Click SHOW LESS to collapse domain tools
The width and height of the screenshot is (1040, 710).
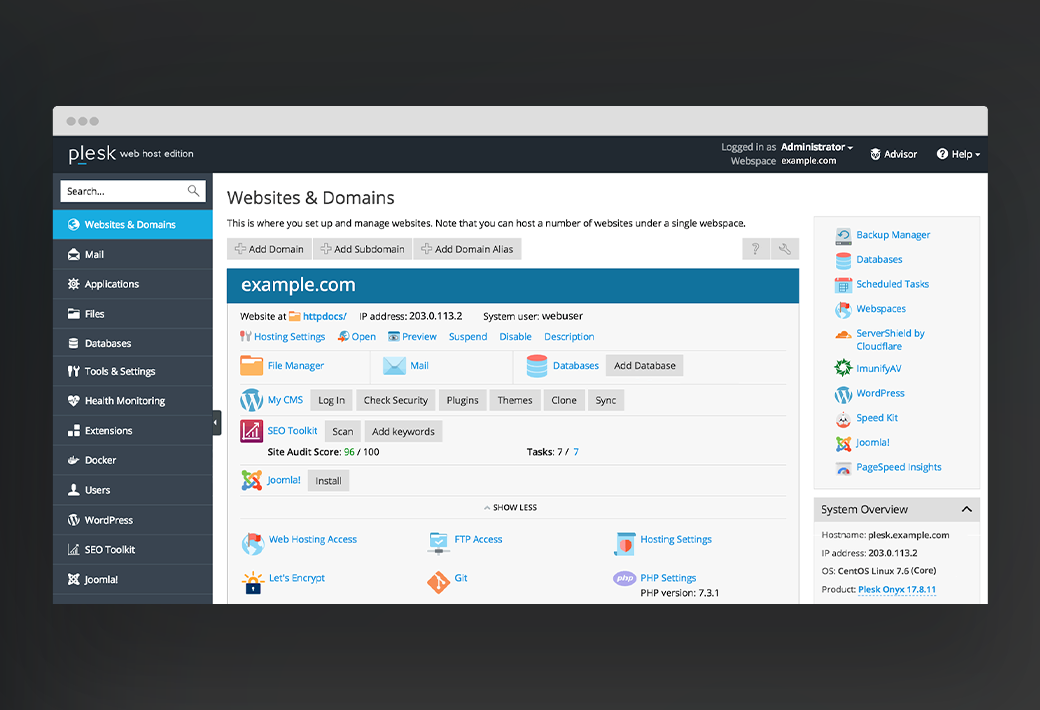pos(511,508)
